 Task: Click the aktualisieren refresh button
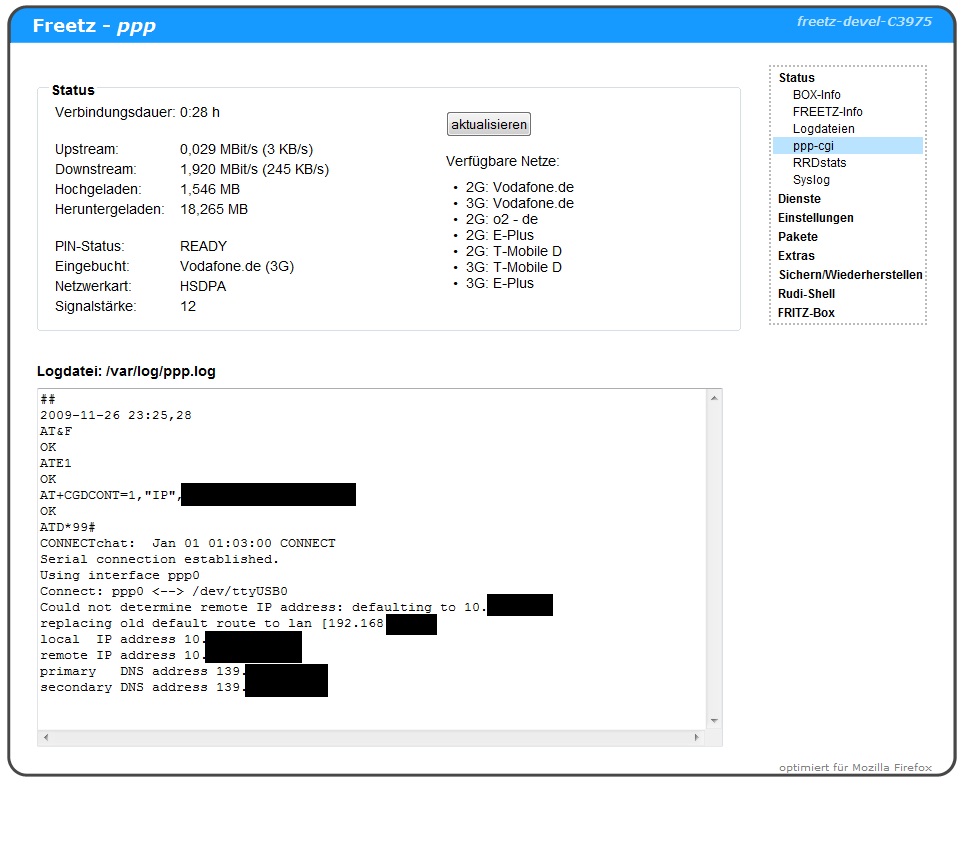488,125
